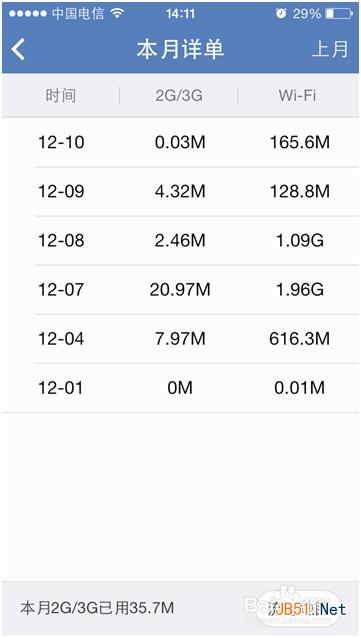Open the 12-10 usage row
Screen dimensions: 361x638
tap(180, 142)
